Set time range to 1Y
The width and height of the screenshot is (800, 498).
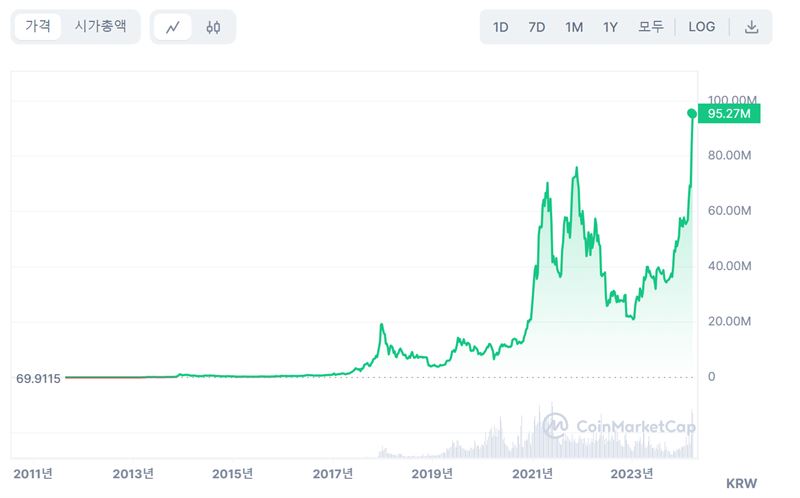coord(610,27)
